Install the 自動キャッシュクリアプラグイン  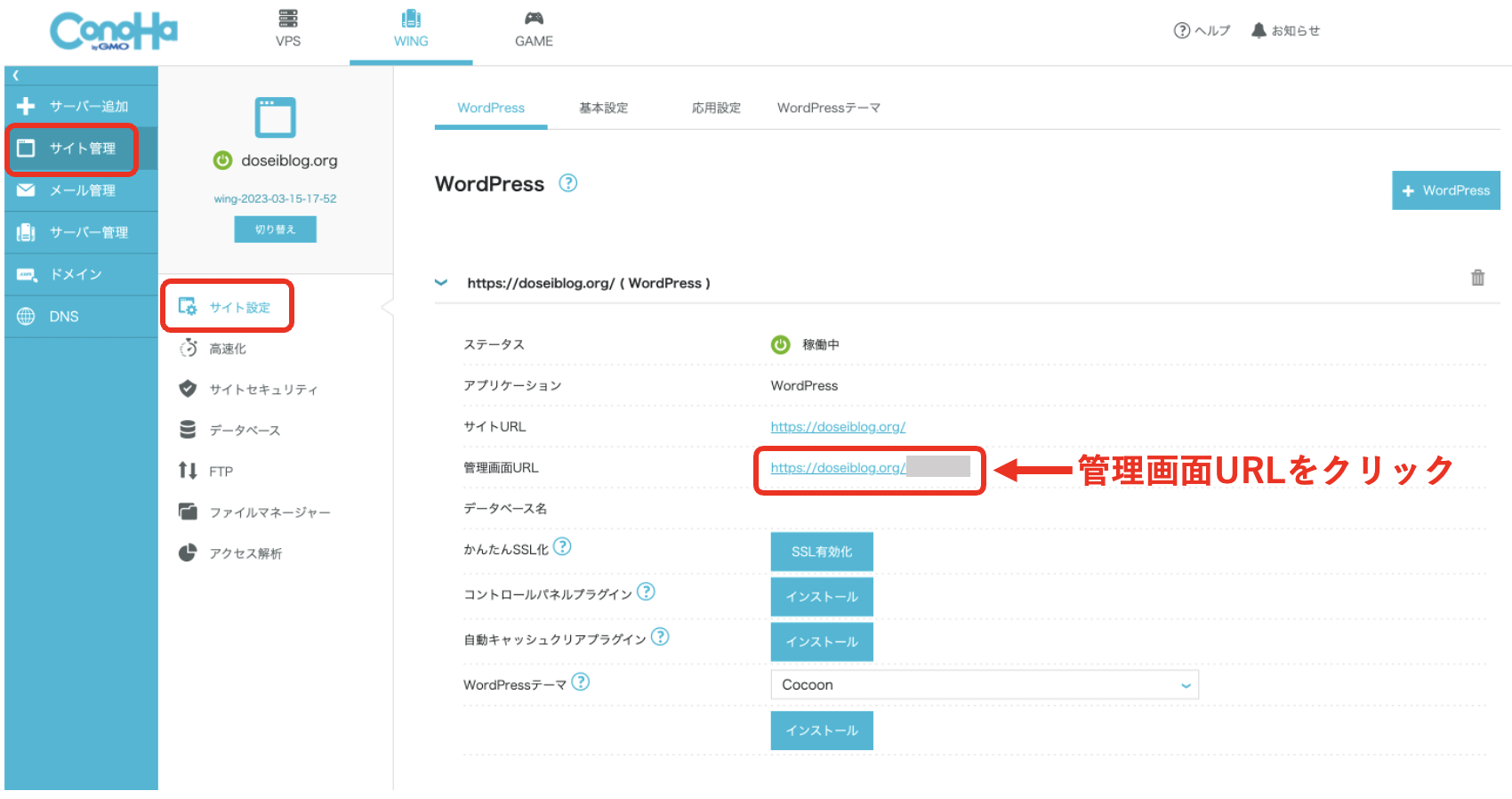tap(822, 642)
